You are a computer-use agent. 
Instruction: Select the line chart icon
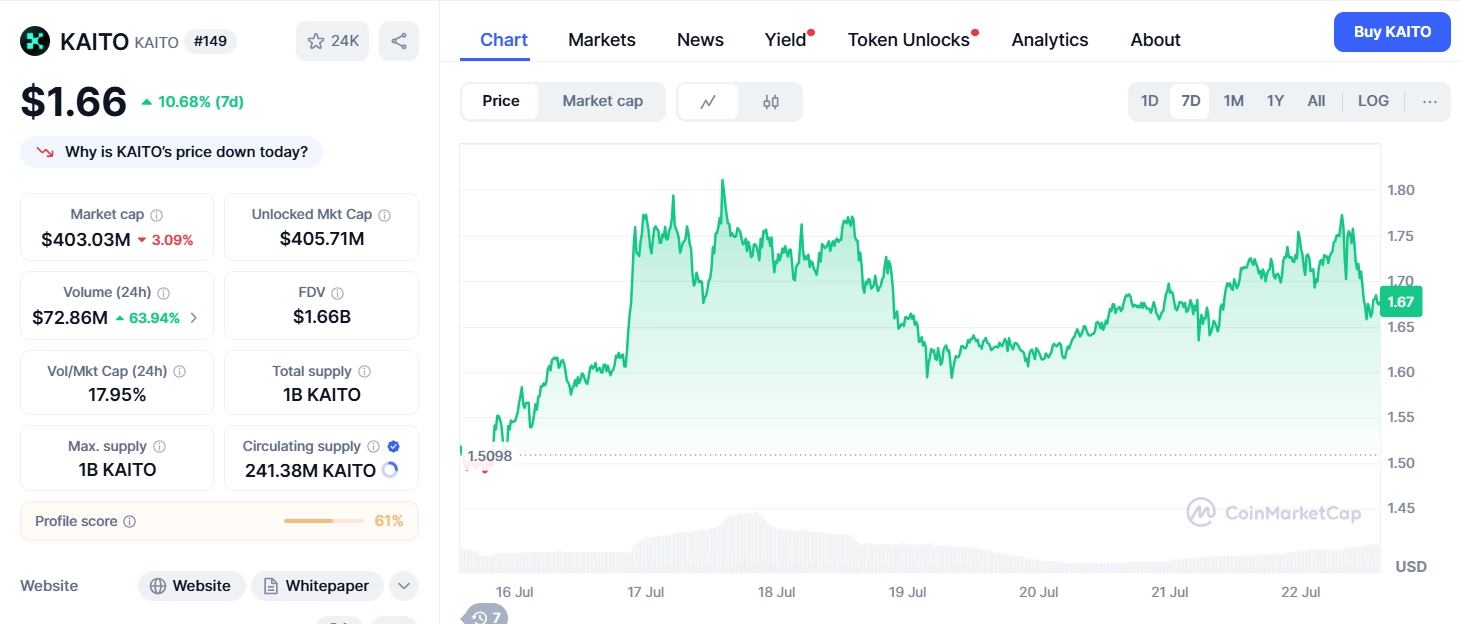[x=709, y=101]
